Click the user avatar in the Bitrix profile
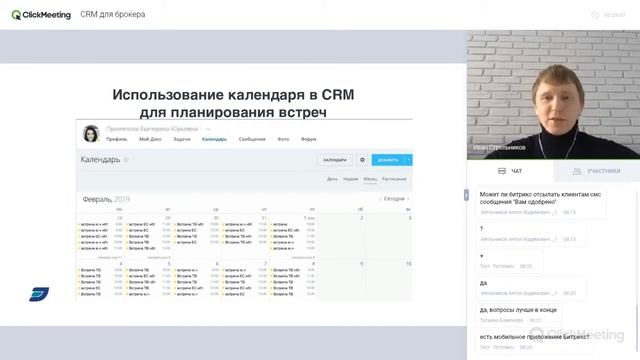This screenshot has width=640, height=360. [91, 134]
